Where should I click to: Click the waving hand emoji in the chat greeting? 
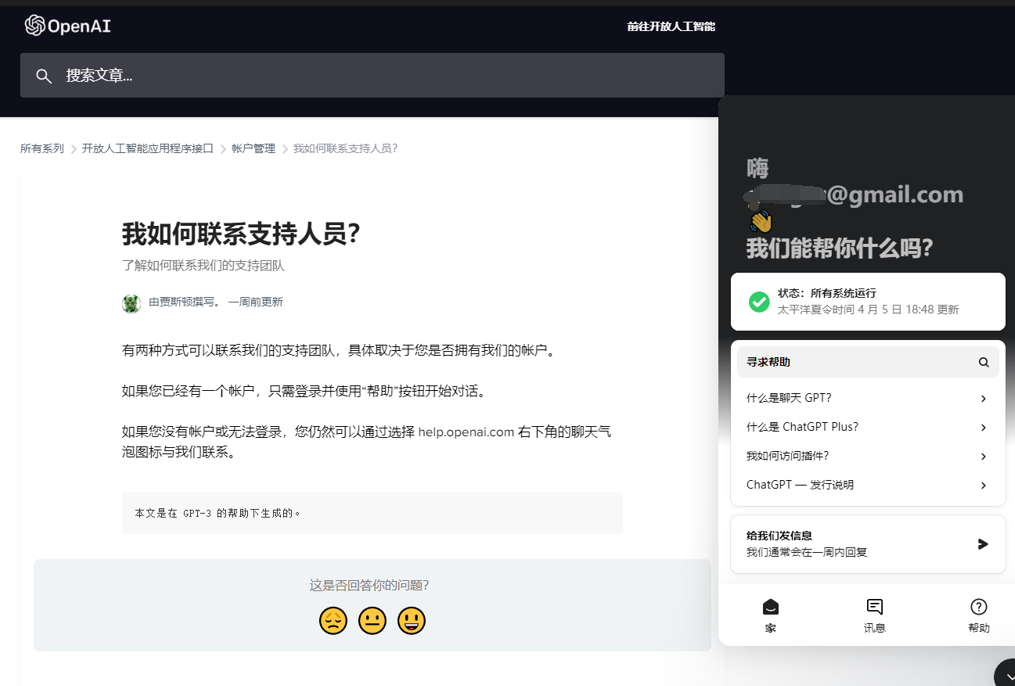(761, 221)
